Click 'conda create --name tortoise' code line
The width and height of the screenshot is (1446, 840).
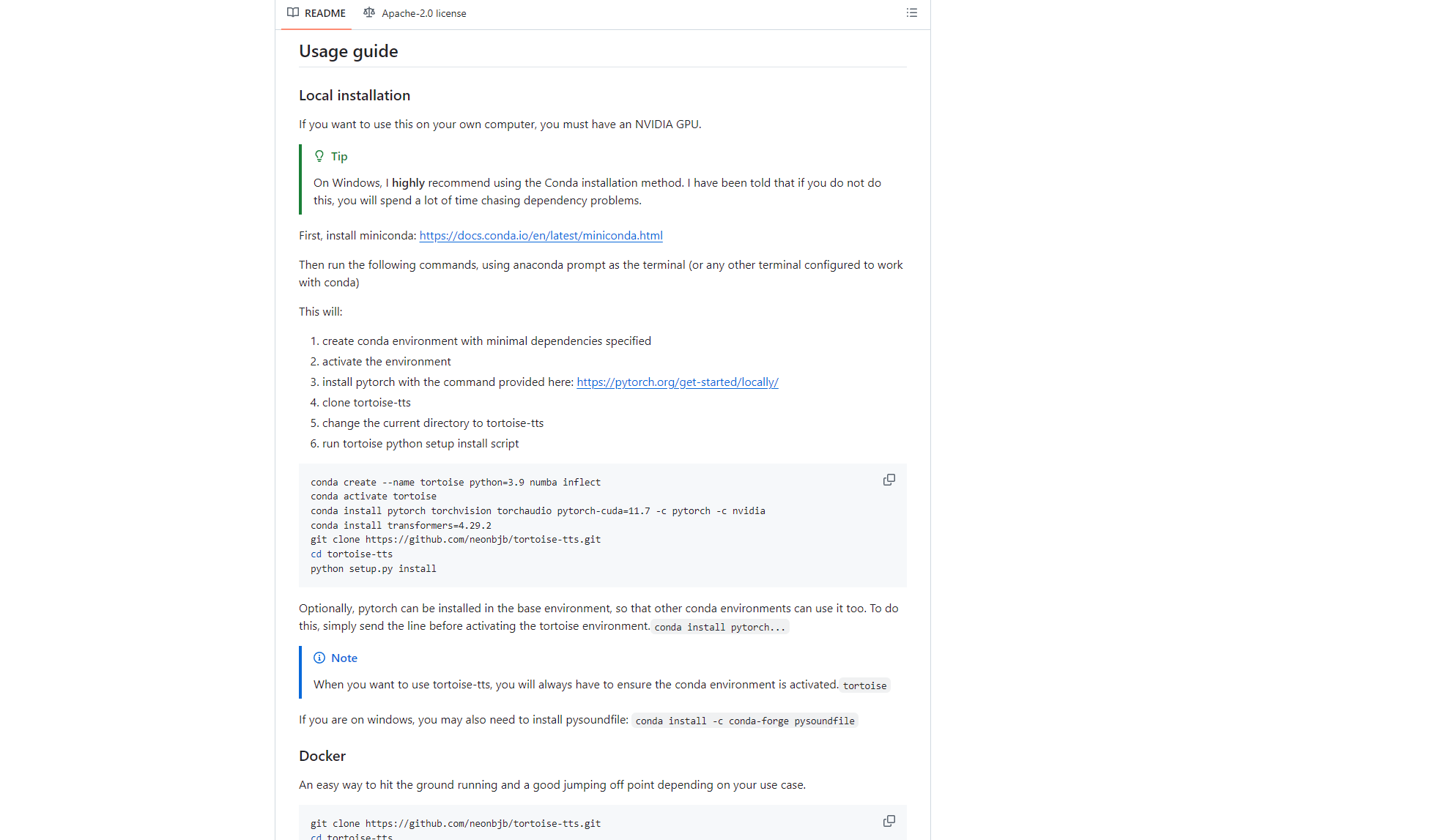[455, 482]
